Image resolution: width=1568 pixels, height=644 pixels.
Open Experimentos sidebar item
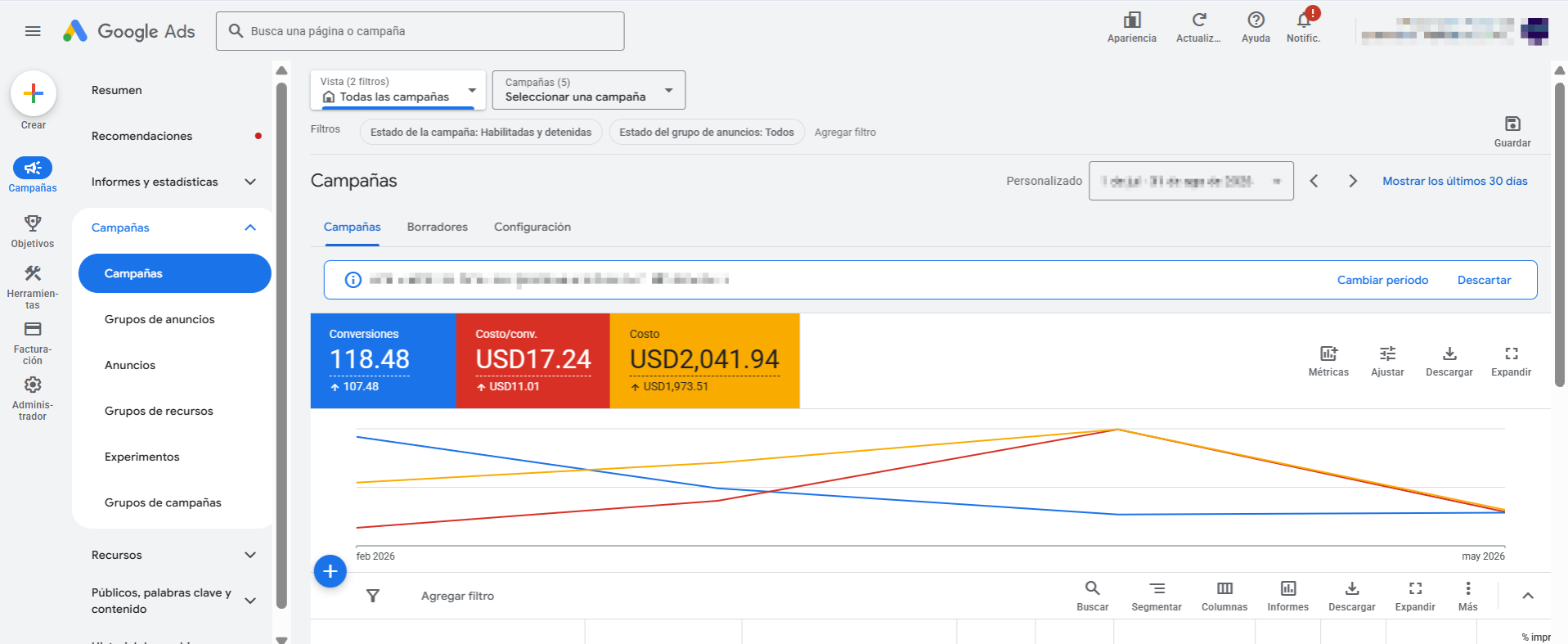pyautogui.click(x=142, y=457)
